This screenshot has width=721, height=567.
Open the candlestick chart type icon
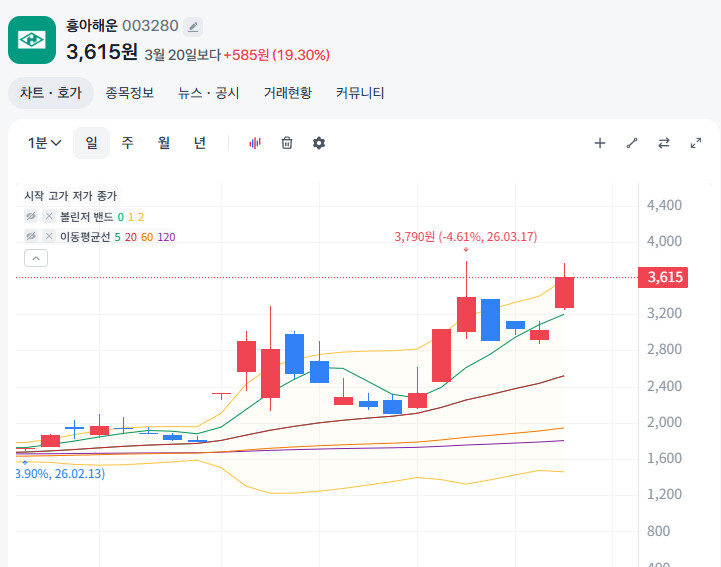coord(255,143)
